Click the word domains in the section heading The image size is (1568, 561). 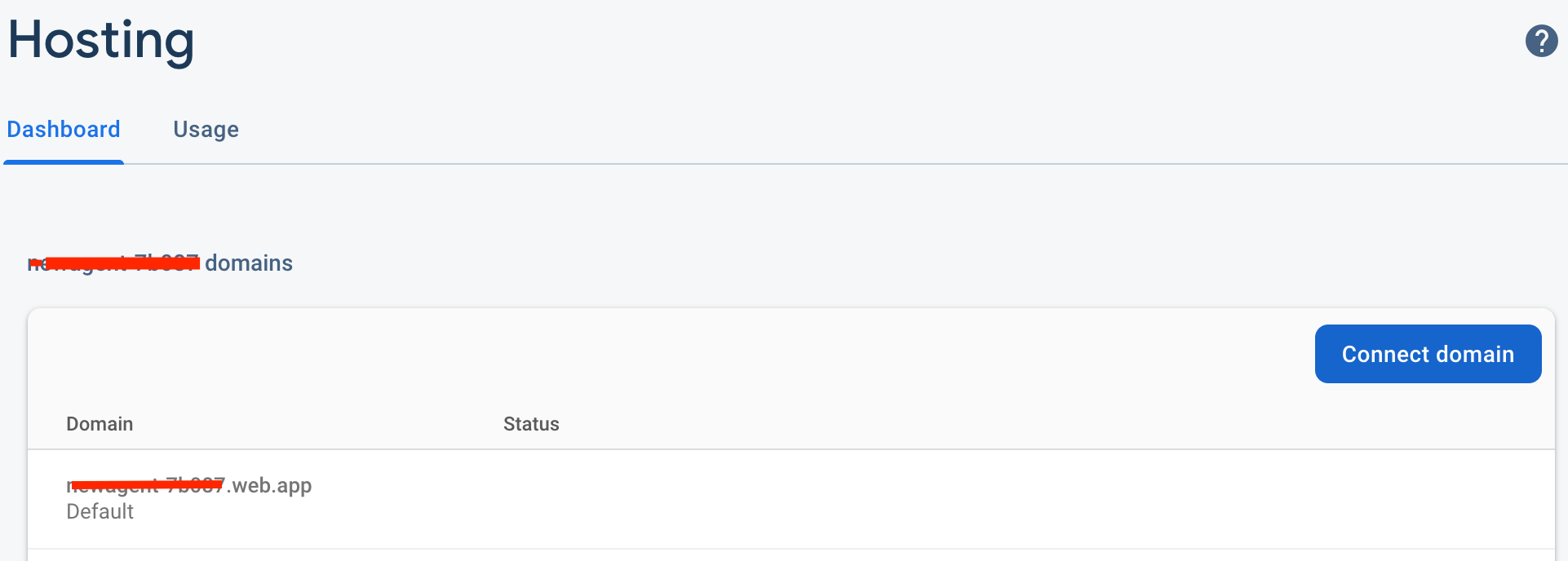pos(249,263)
